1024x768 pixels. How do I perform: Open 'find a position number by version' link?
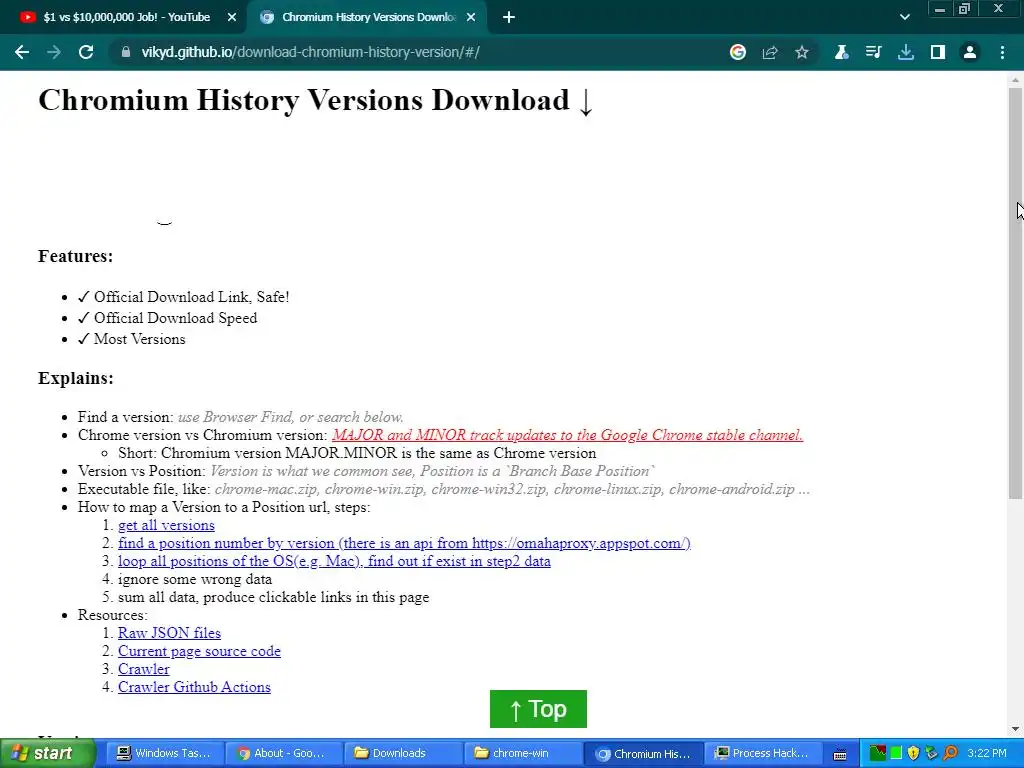[404, 543]
